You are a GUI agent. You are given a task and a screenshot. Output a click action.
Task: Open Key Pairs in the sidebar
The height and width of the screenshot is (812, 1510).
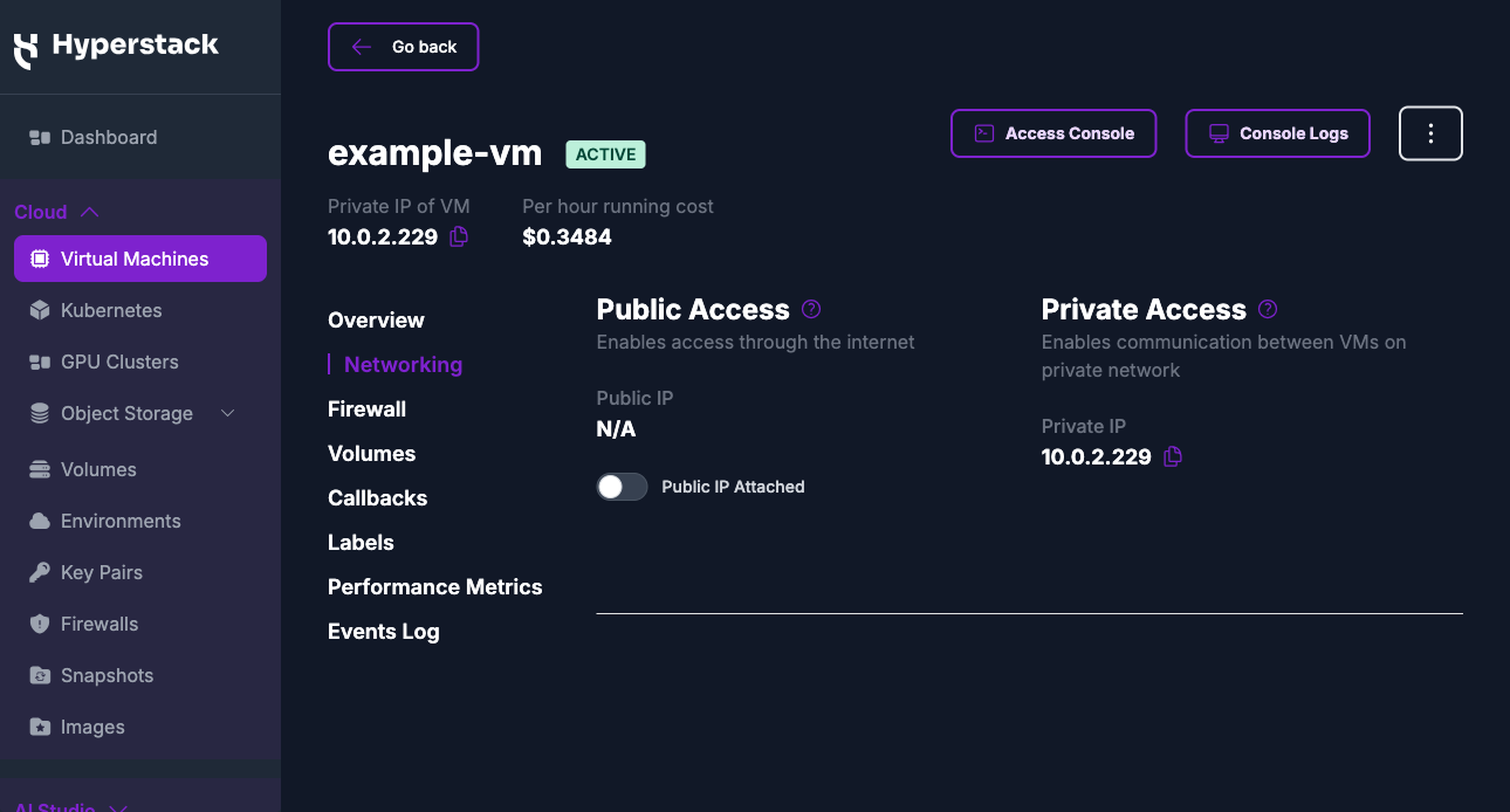coord(102,572)
